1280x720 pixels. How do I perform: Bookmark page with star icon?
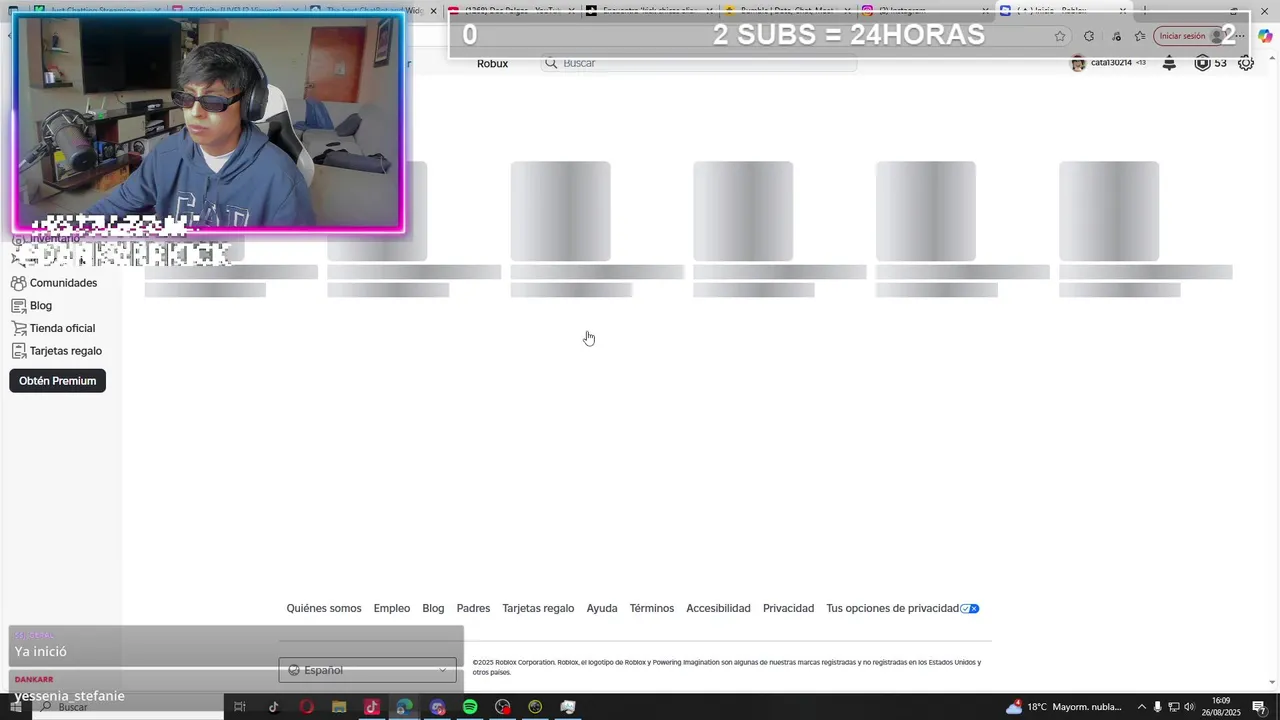pyautogui.click(x=1060, y=36)
